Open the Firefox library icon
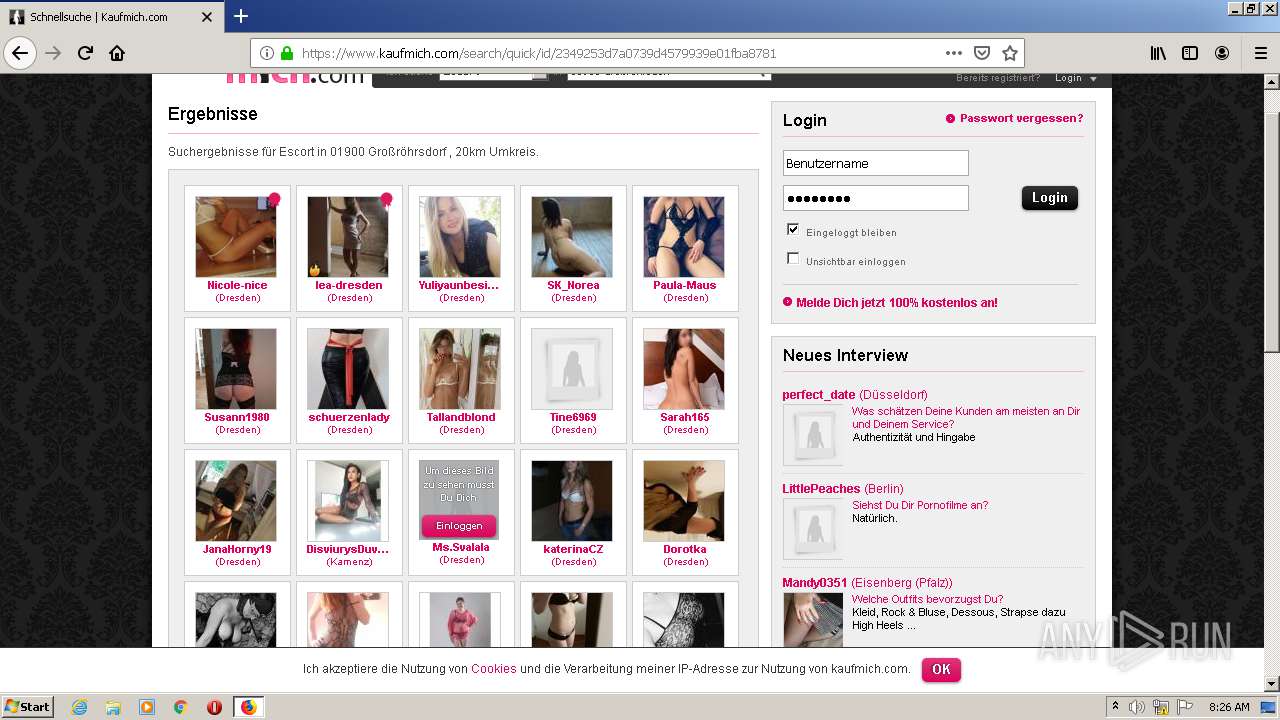 1158,53
